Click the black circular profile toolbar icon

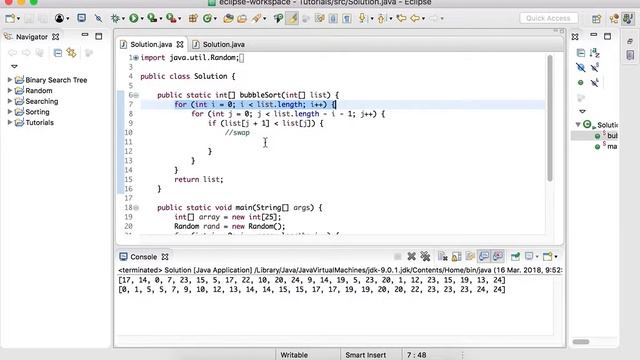[60, 18]
